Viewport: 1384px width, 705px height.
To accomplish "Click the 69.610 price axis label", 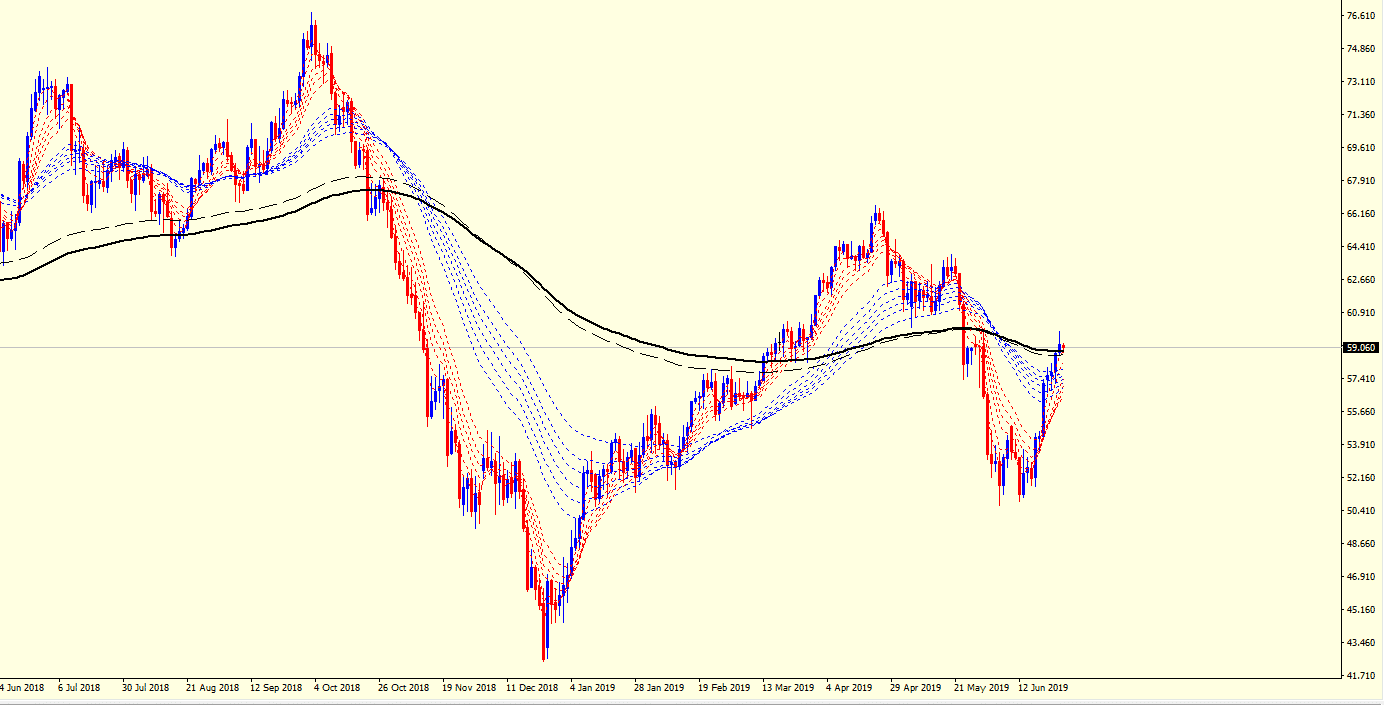I will pos(1362,148).
